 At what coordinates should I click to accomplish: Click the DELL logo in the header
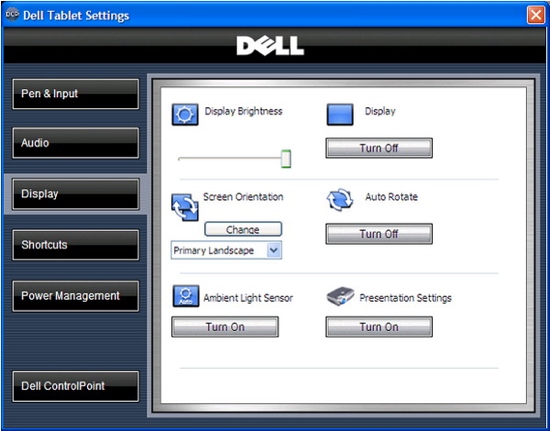(x=270, y=46)
